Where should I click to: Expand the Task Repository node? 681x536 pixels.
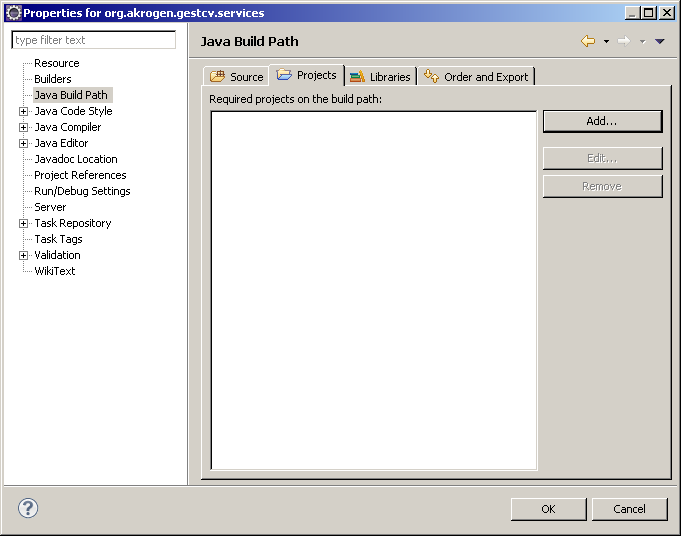(24, 223)
